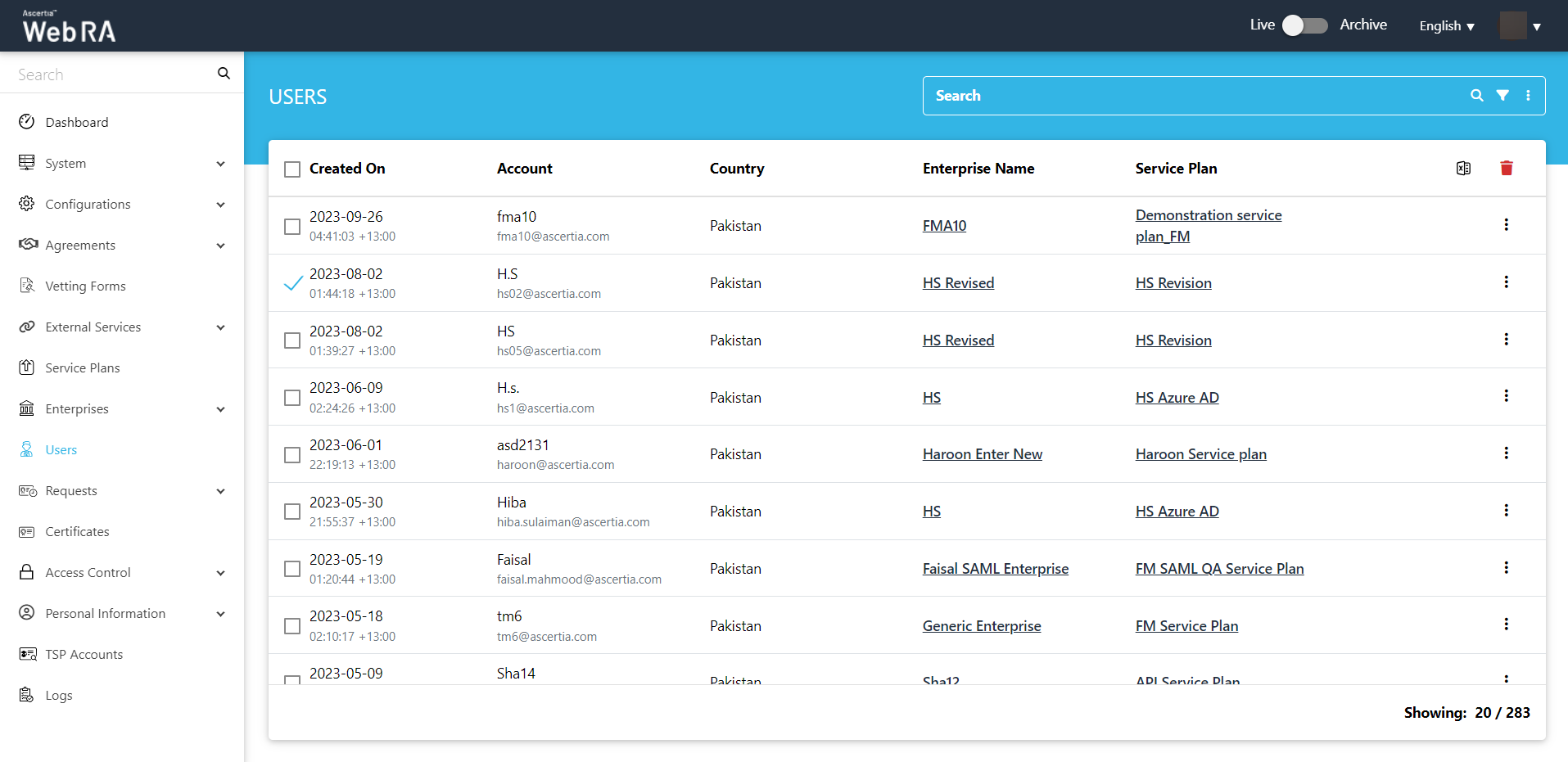The image size is (1568, 762).
Task: Click the Access Control lock icon
Action: click(x=27, y=572)
